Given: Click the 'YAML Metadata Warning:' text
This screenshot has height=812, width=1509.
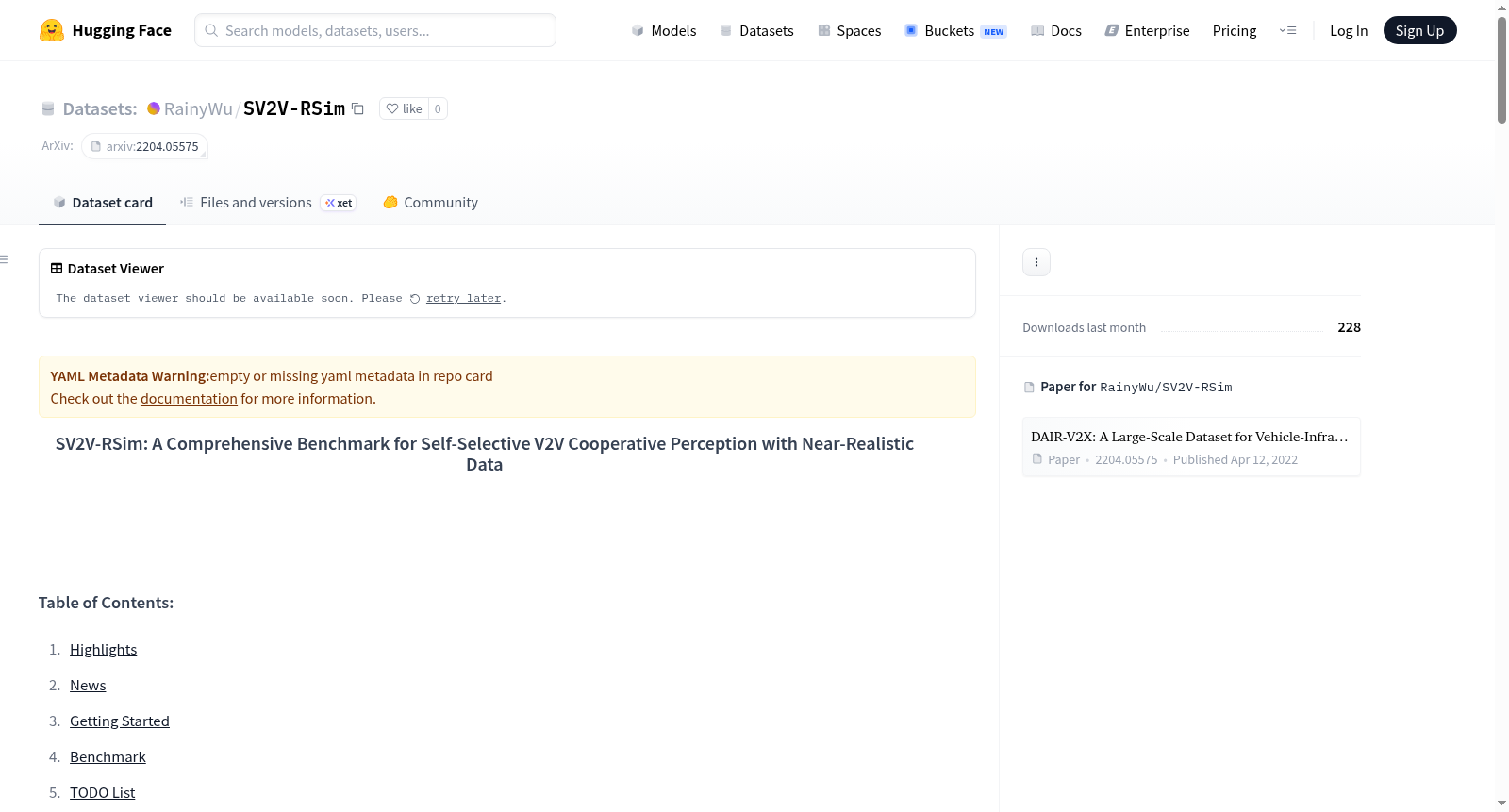Looking at the screenshot, I should point(130,376).
